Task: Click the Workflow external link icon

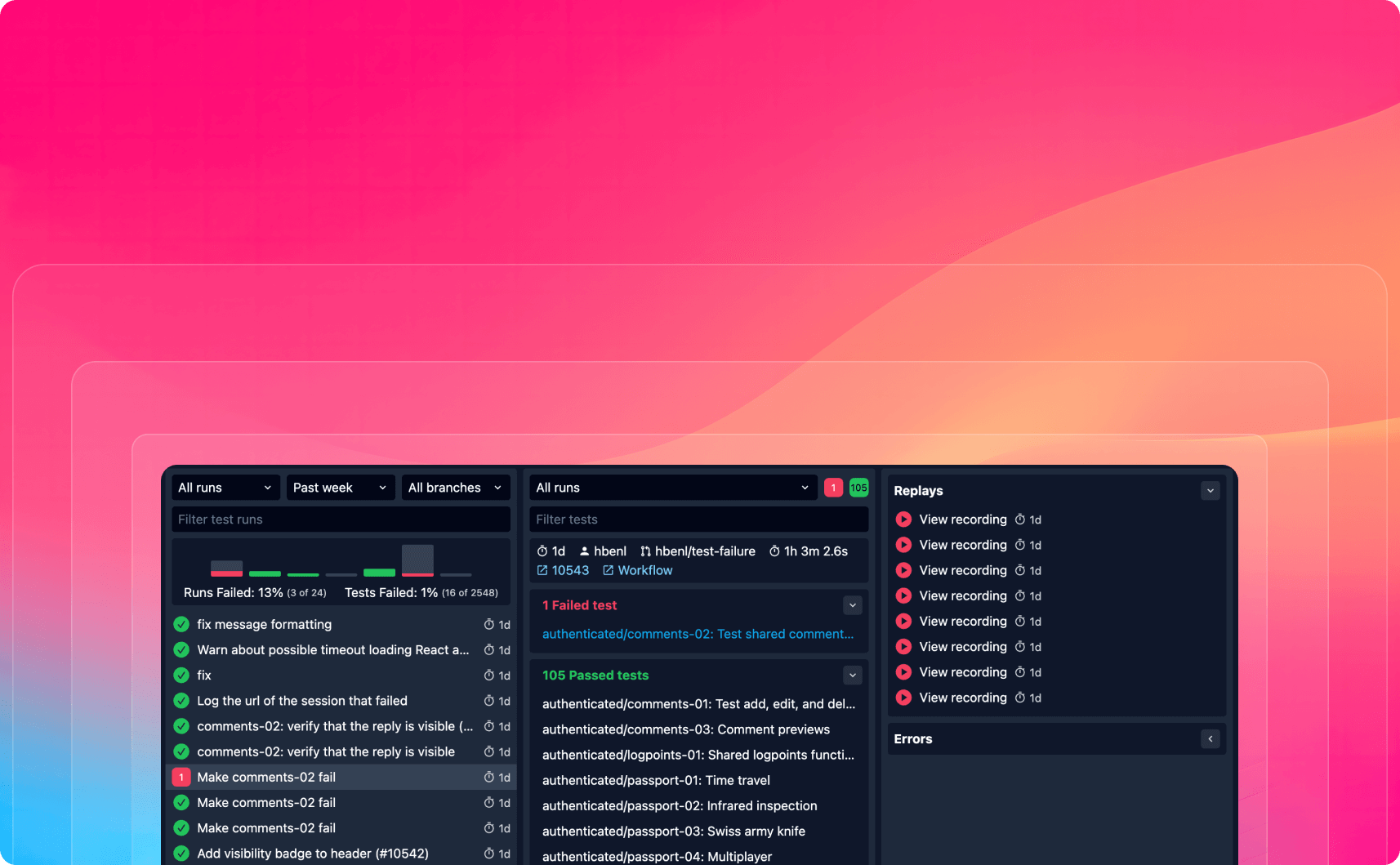Action: pos(609,571)
